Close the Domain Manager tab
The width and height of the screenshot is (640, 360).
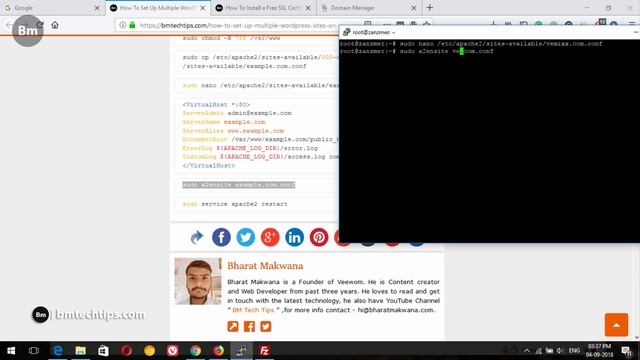413,8
